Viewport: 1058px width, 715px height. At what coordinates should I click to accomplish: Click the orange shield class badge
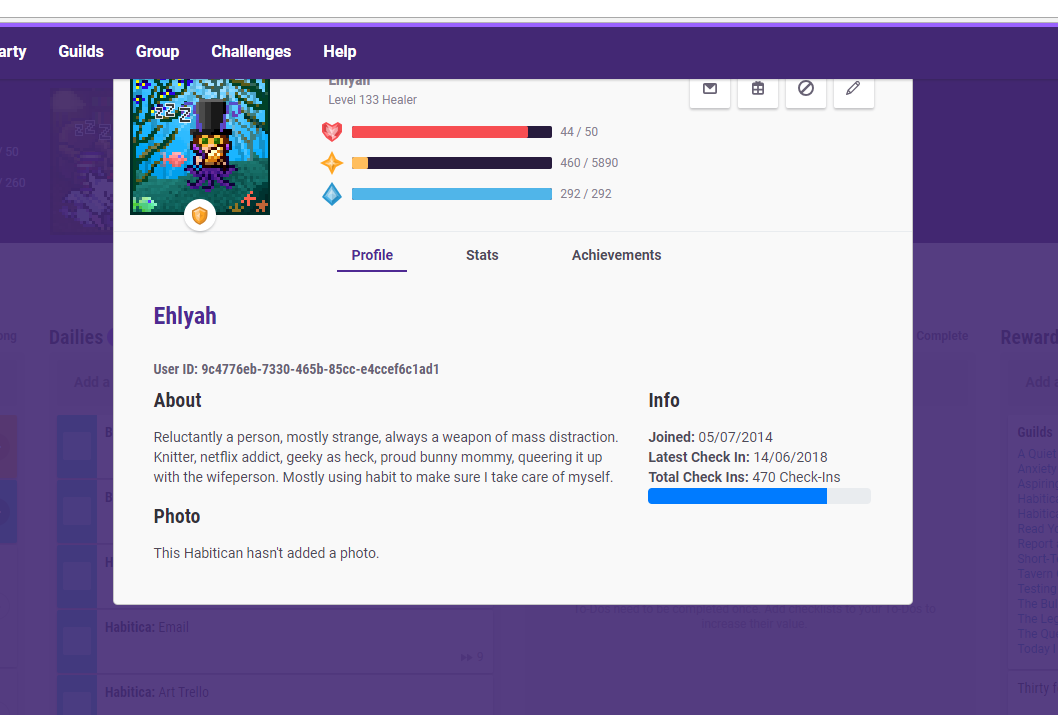pyautogui.click(x=199, y=215)
